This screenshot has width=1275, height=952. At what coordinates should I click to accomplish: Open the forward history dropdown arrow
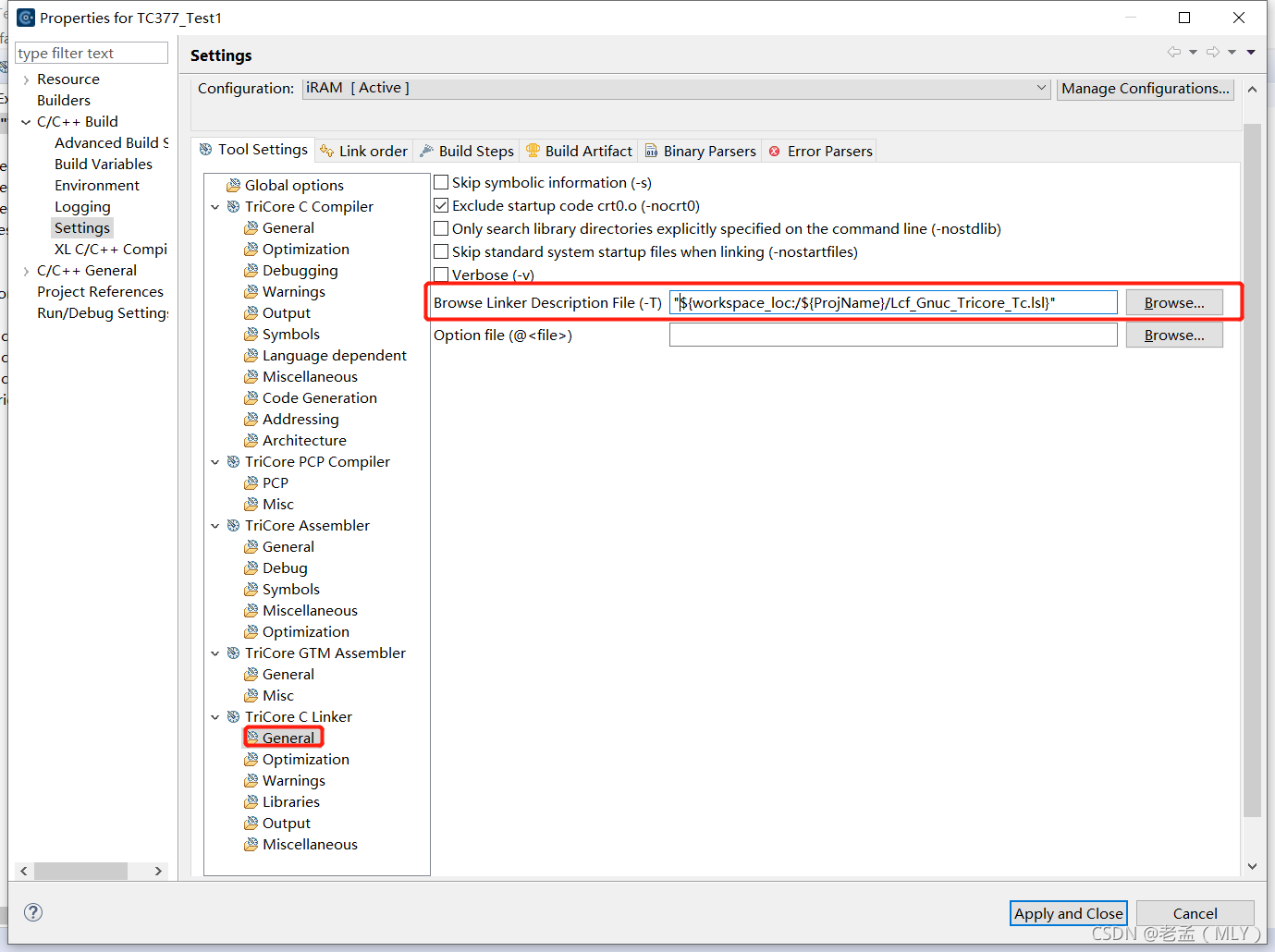tap(1232, 52)
